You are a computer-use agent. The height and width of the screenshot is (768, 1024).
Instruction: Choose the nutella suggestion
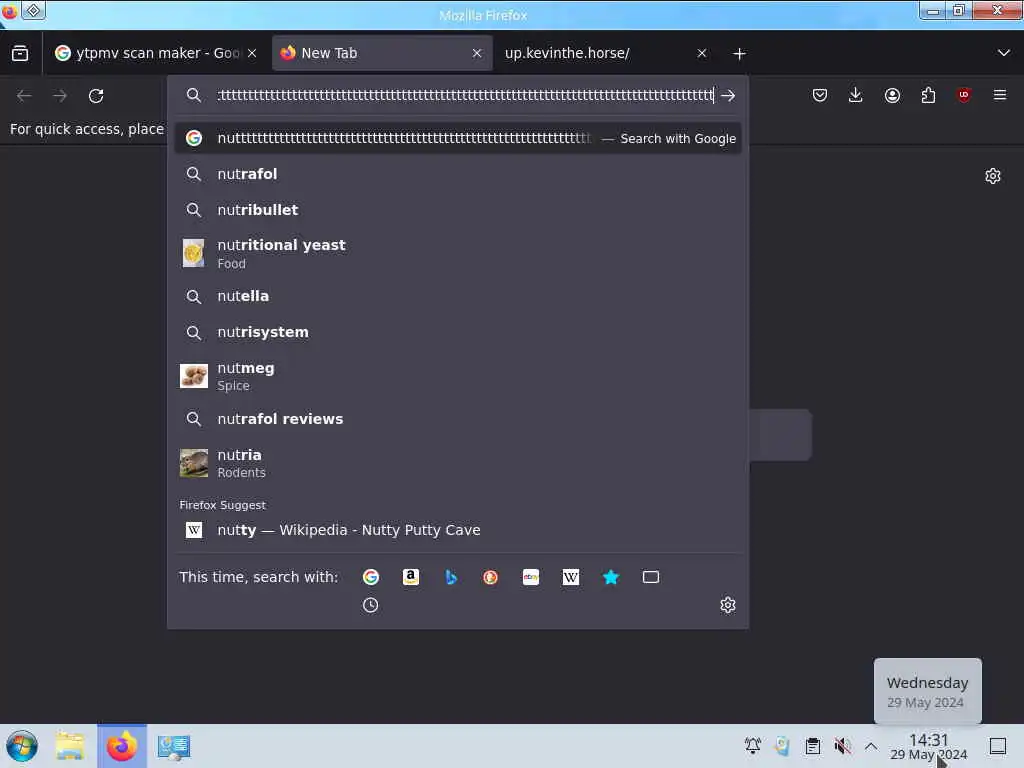458,296
